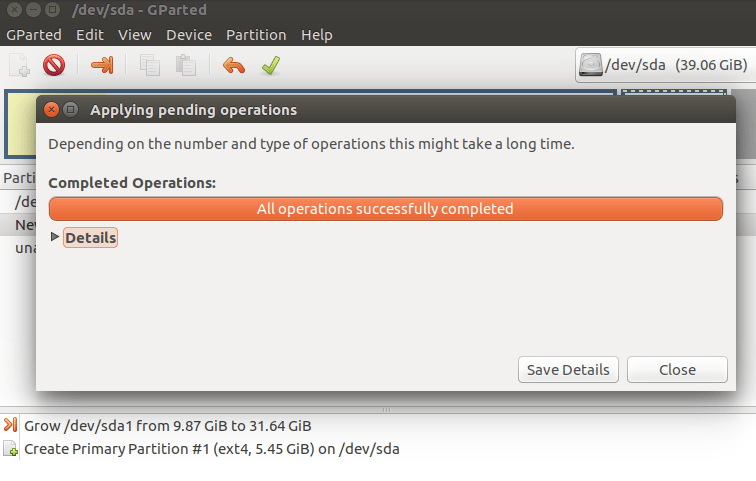Click the completed operations progress bar
The image size is (756, 481).
pos(385,209)
